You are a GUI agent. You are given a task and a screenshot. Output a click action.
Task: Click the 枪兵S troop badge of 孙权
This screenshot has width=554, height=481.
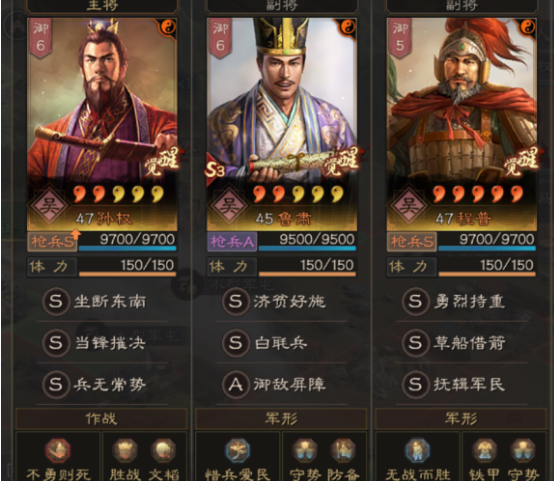pyautogui.click(x=52, y=242)
